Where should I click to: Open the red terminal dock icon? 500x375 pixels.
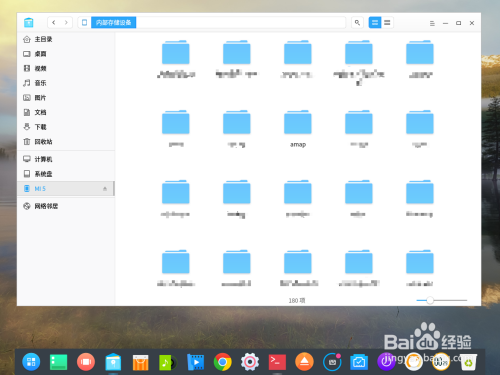click(x=277, y=362)
